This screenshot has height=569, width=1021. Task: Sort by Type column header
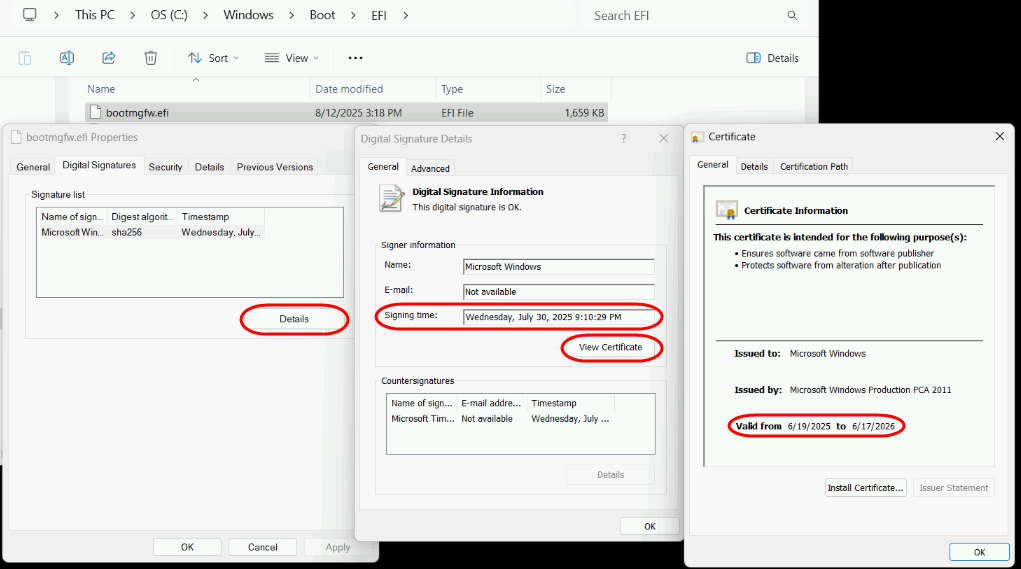coord(488,89)
